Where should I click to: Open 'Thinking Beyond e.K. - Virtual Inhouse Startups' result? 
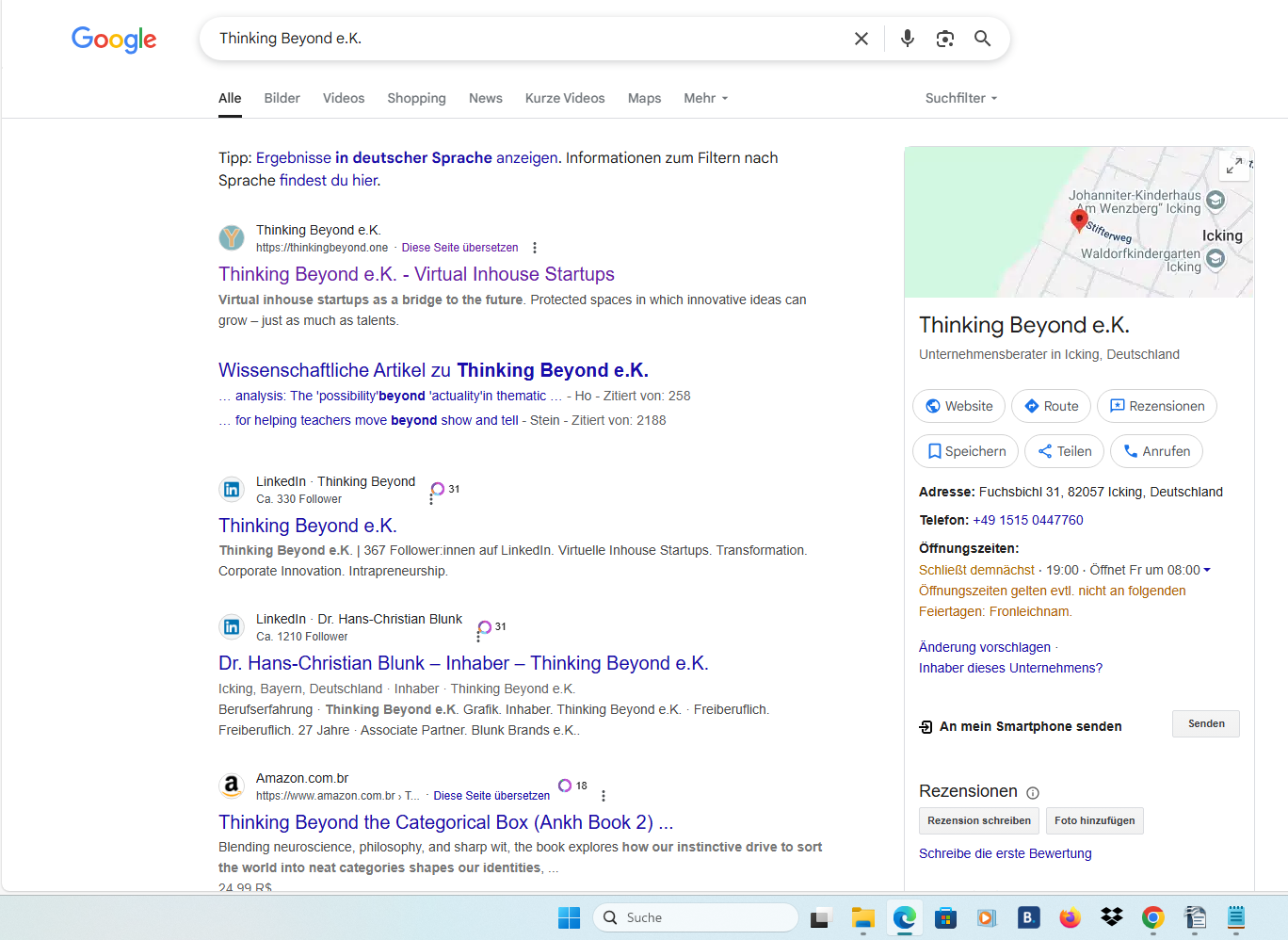click(416, 274)
